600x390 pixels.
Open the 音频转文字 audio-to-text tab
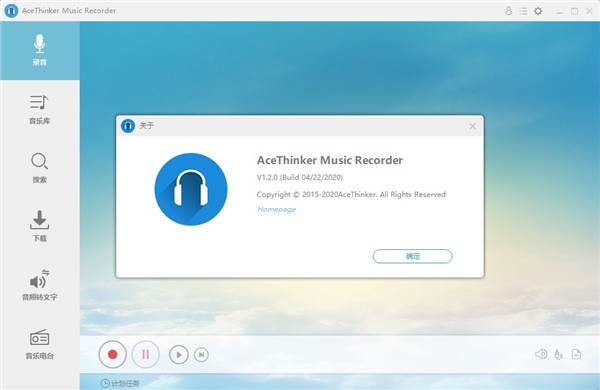(x=40, y=285)
